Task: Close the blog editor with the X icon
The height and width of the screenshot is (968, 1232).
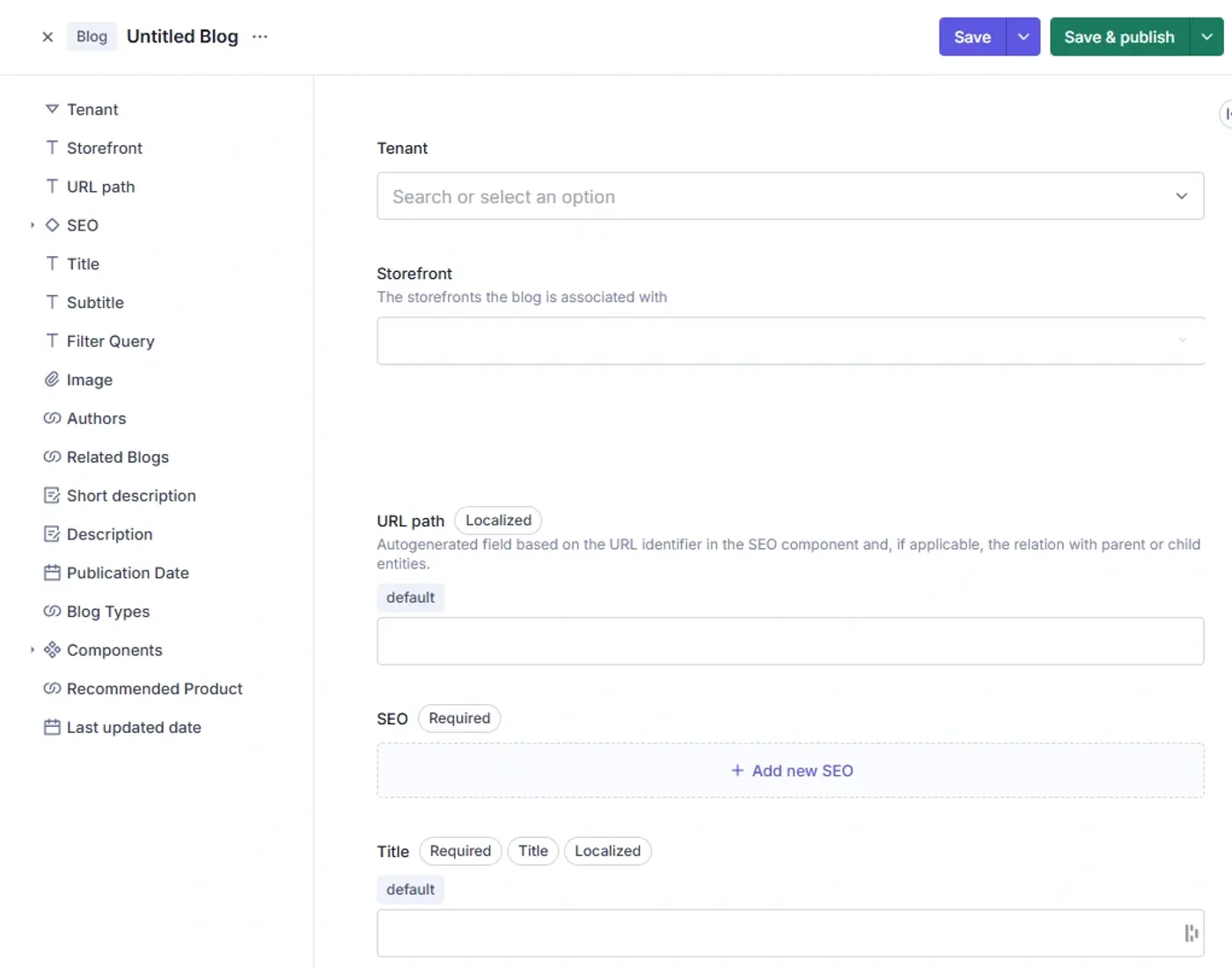Action: (x=48, y=37)
